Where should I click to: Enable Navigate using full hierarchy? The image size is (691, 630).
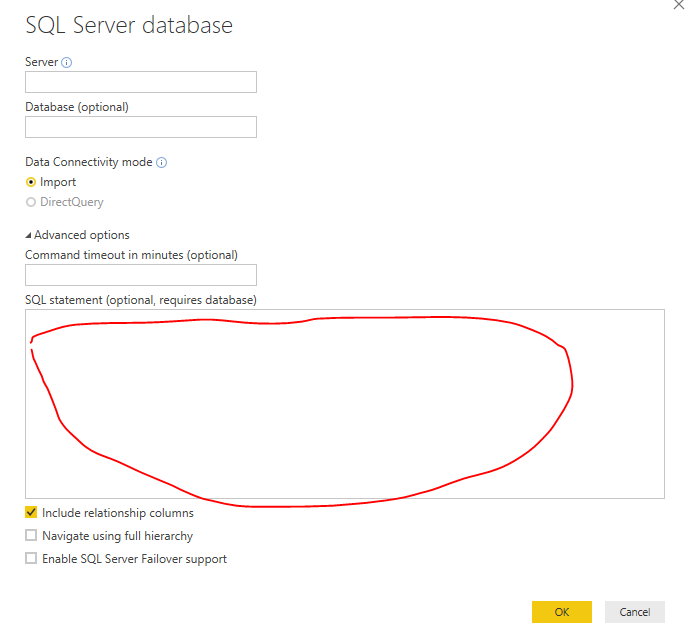[x=31, y=535]
